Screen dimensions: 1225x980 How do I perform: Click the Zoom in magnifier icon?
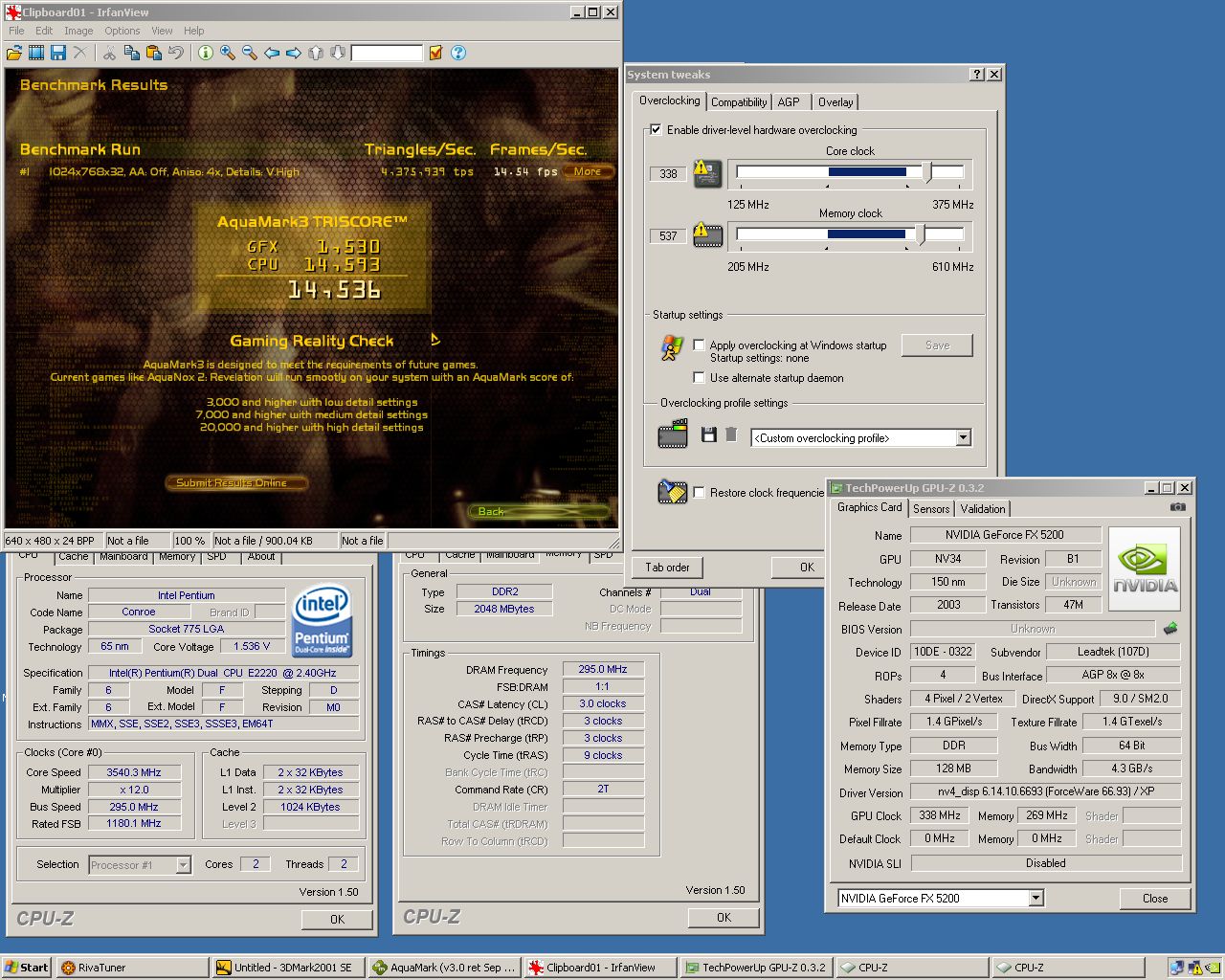(x=228, y=53)
